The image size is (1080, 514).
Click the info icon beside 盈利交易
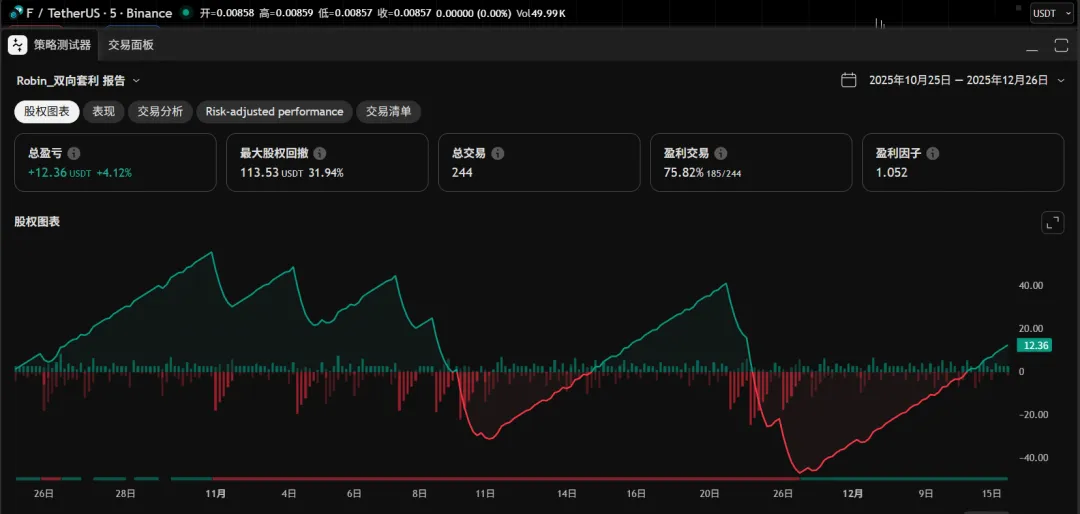pos(720,154)
